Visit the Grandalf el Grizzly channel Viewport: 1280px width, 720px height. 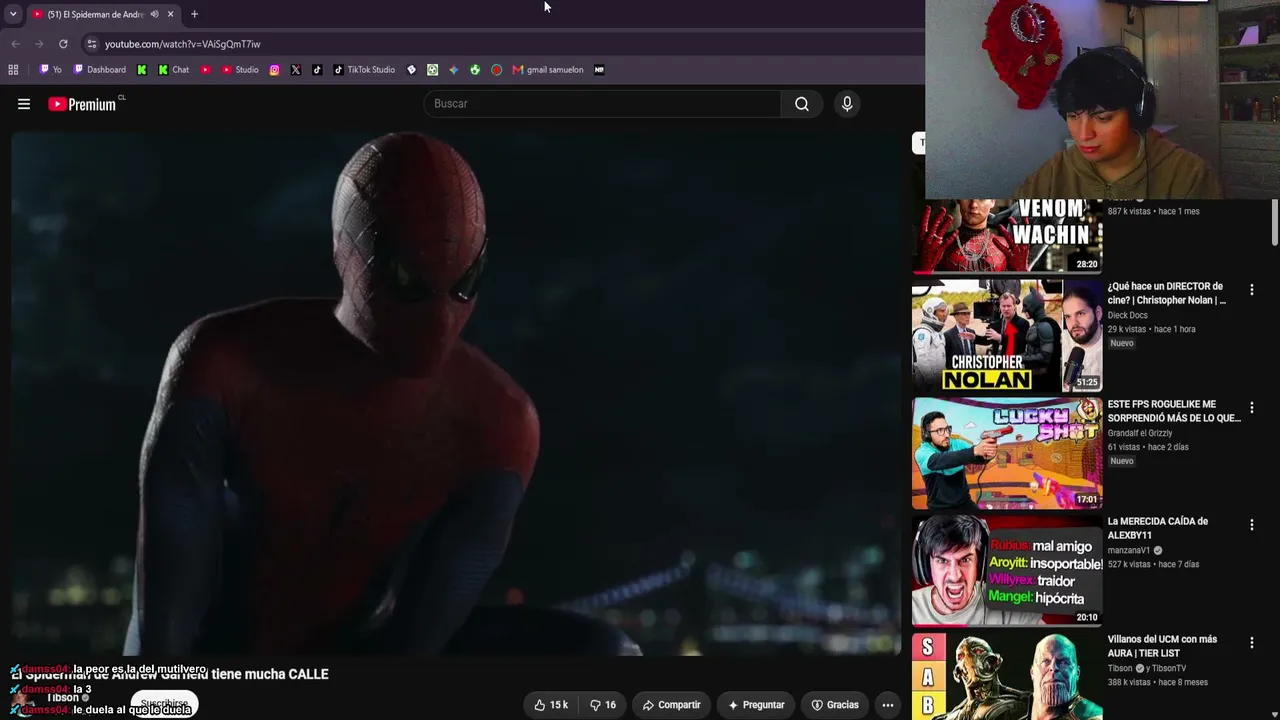pyautogui.click(x=1140, y=433)
